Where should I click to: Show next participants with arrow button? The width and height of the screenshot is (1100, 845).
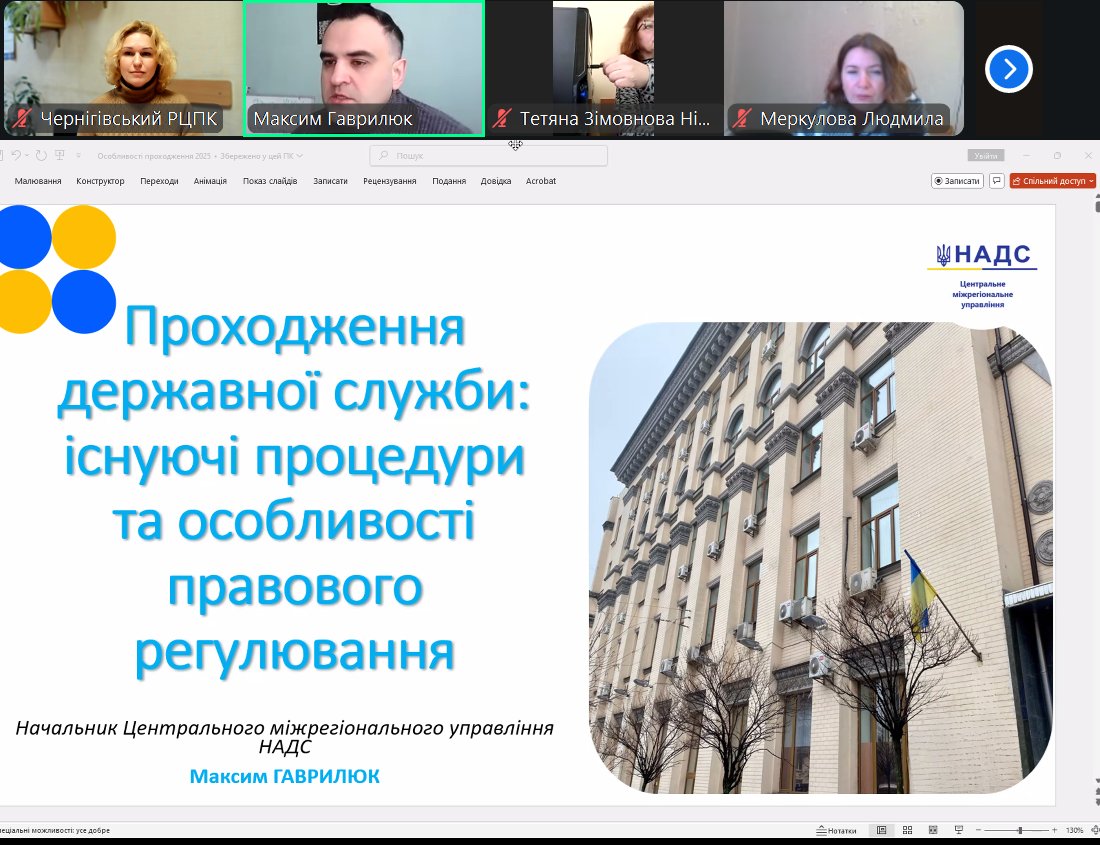coord(1008,69)
